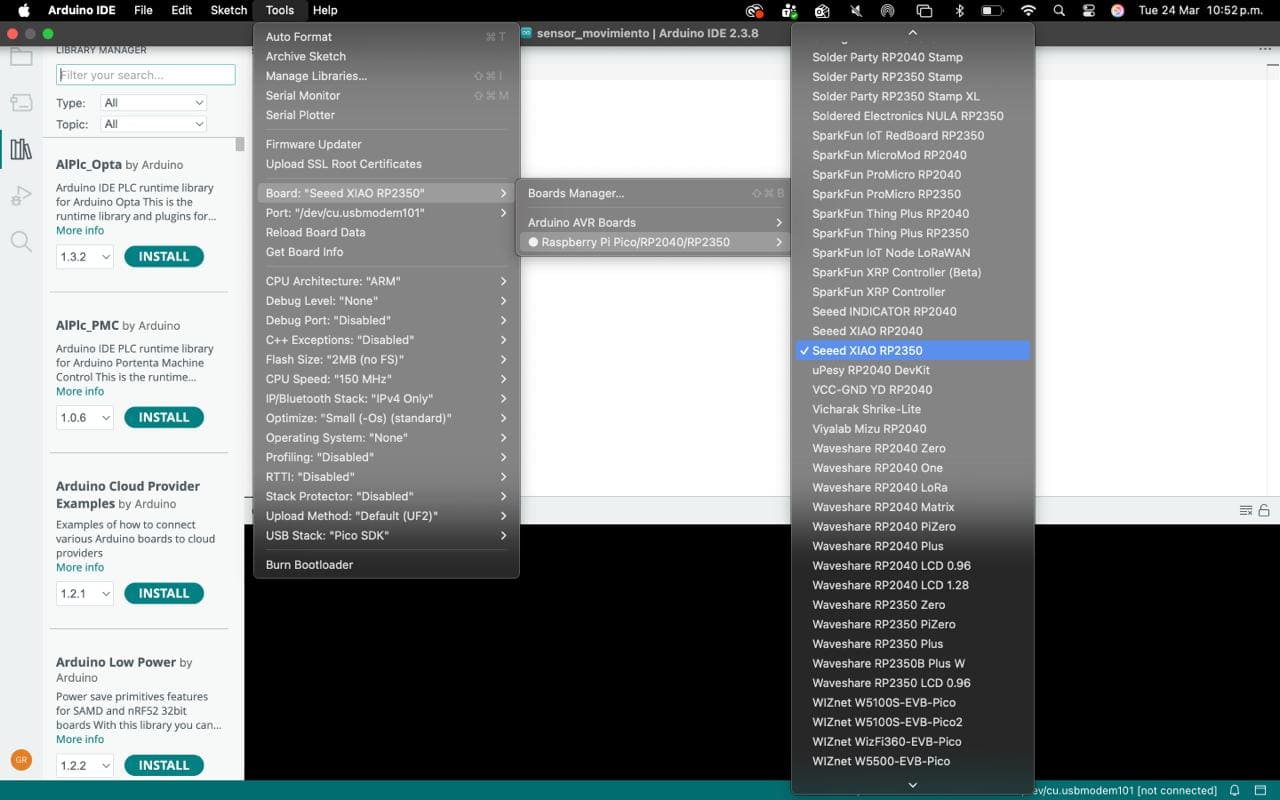The width and height of the screenshot is (1280, 800).
Task: Toggle bottom panel icon in status bar
Action: [1261, 790]
